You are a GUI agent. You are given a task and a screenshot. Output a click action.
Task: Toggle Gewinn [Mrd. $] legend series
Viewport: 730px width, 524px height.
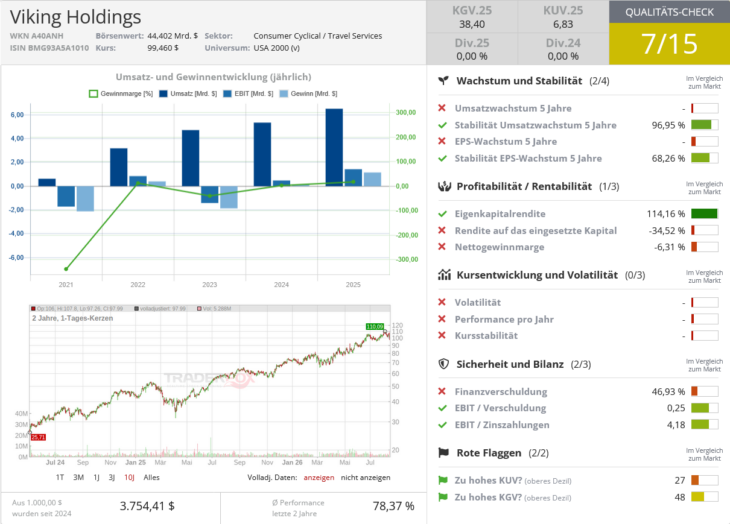tap(308, 94)
